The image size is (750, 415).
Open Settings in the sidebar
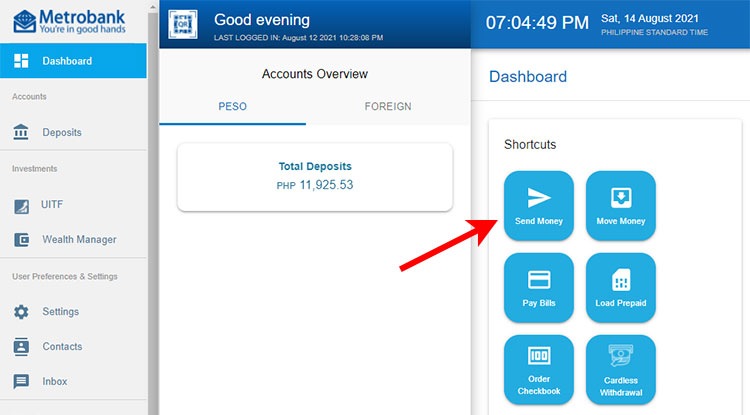tap(60, 312)
